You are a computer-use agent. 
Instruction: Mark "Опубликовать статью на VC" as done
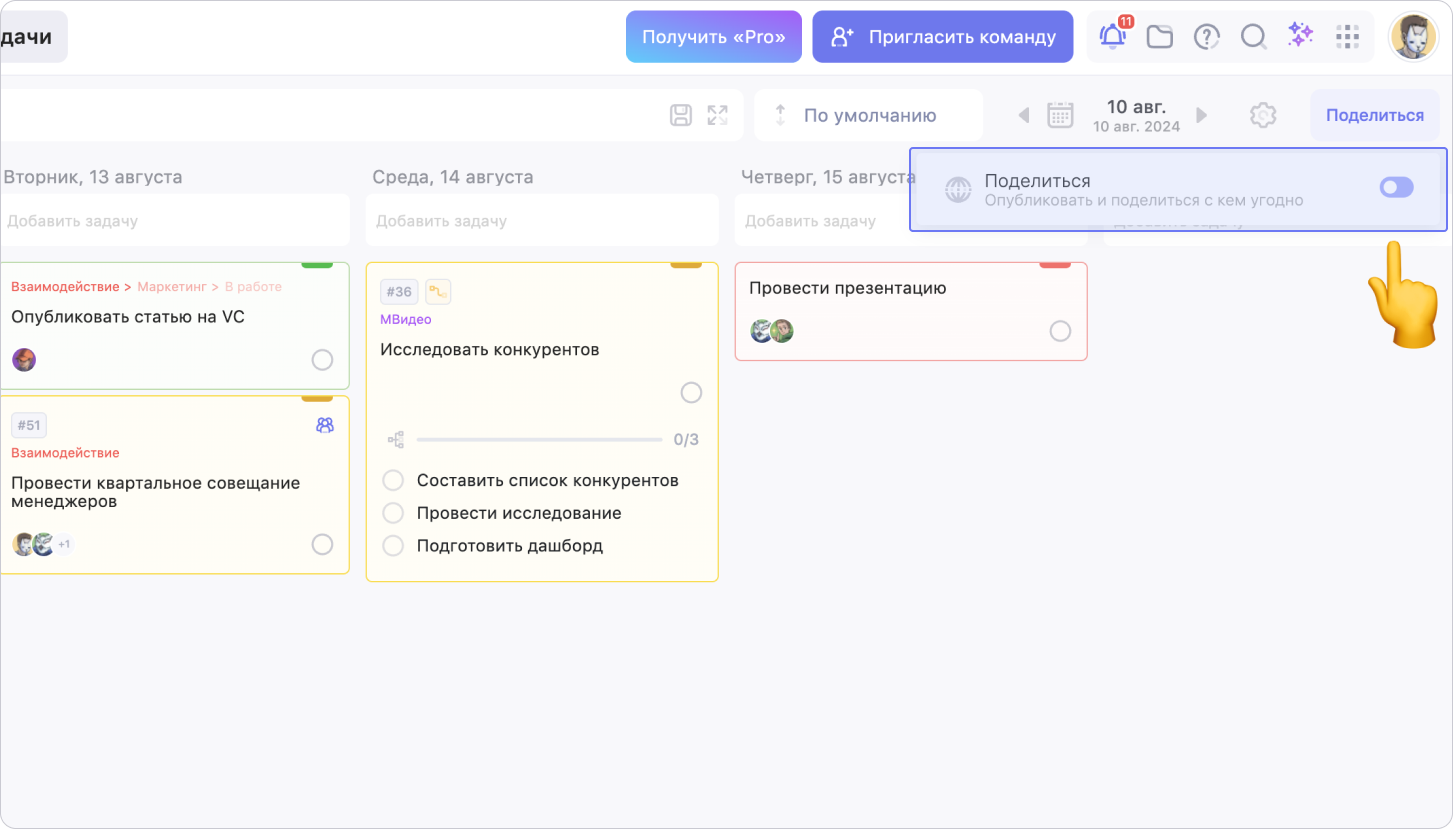pyautogui.click(x=322, y=360)
